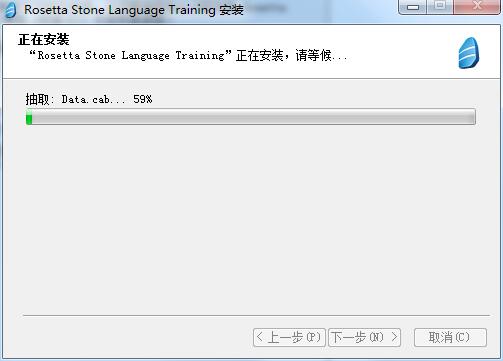Select the 正在安装 heading text

[44, 39]
